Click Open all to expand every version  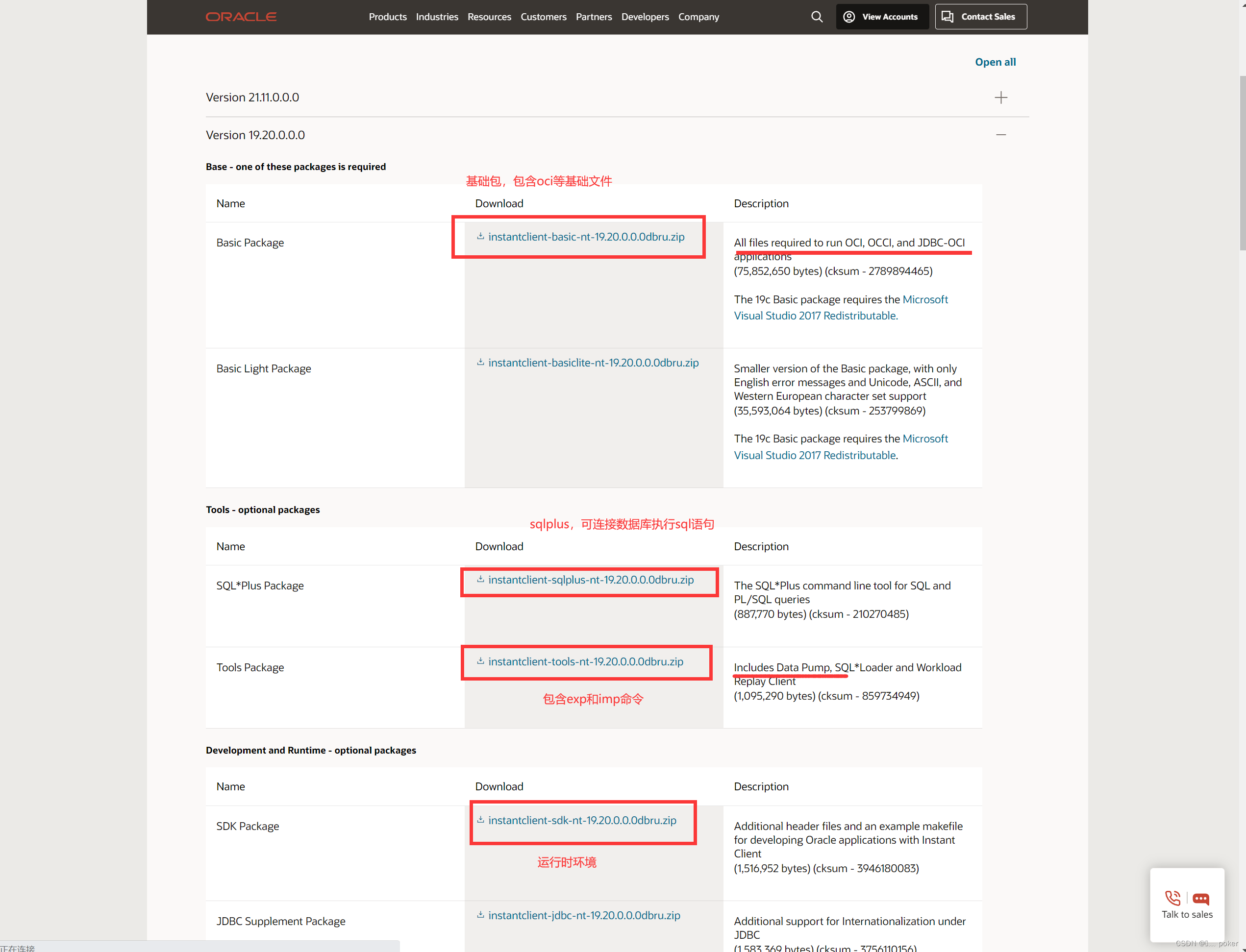tap(995, 62)
